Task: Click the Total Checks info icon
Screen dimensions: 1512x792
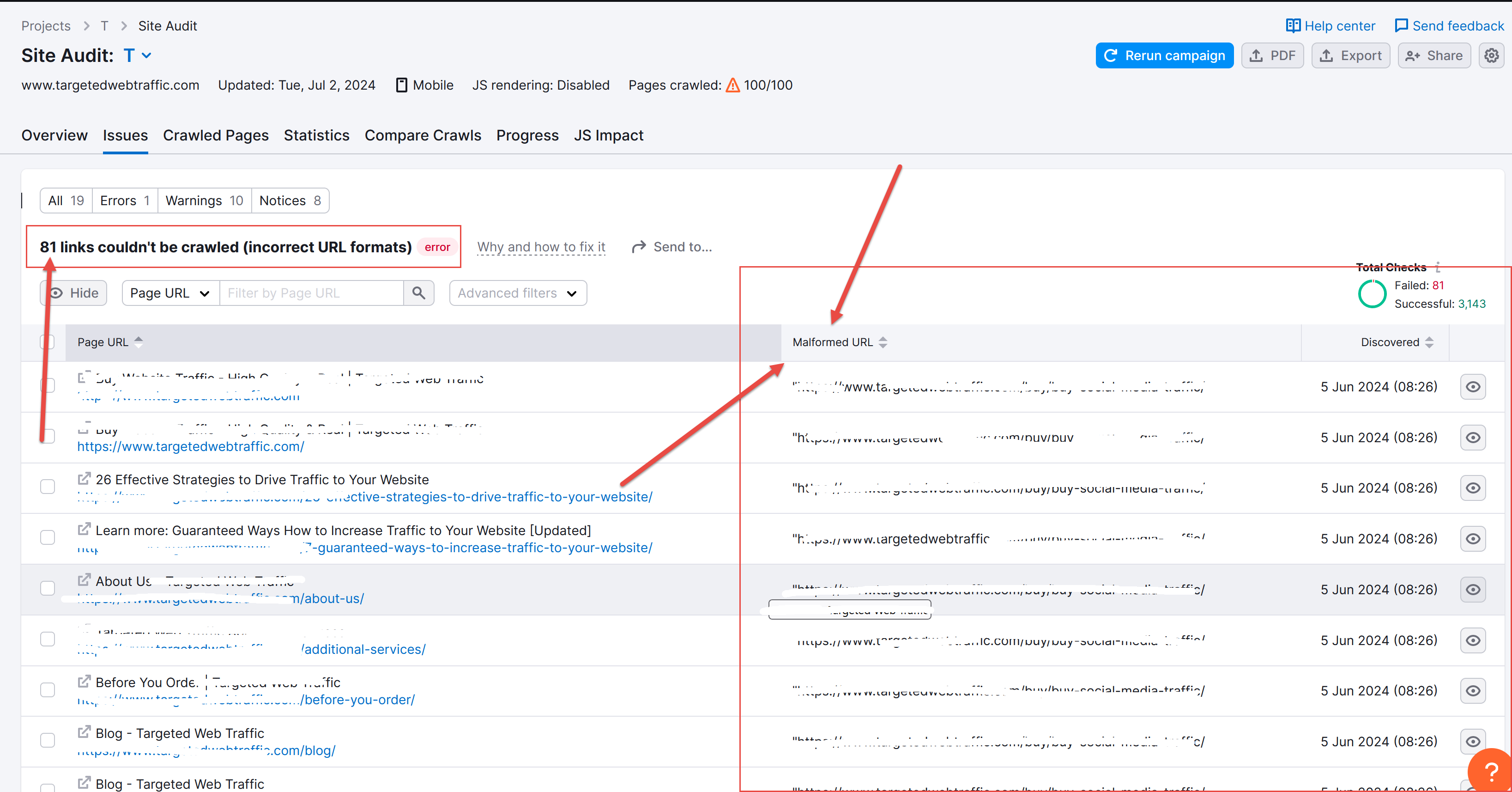Action: tap(1438, 267)
